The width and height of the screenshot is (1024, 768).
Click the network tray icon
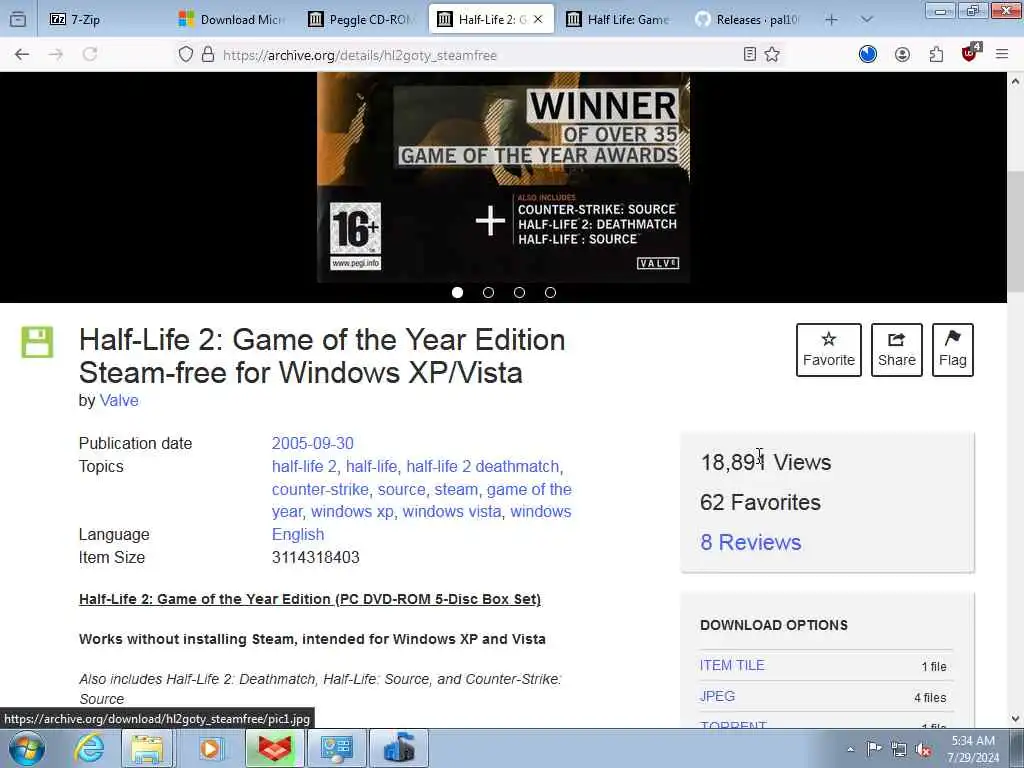[899, 750]
